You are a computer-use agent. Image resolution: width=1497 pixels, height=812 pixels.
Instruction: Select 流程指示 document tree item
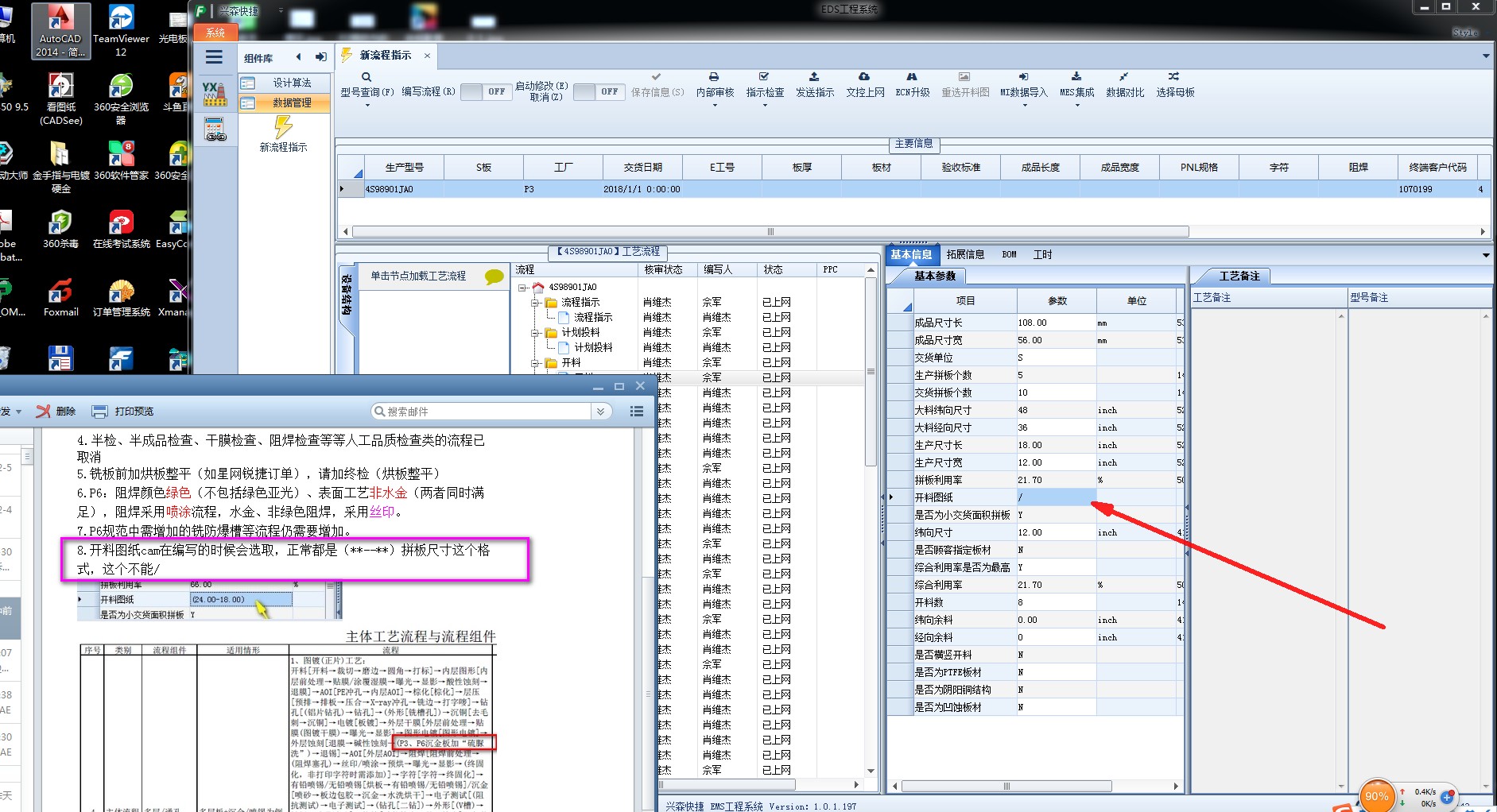point(592,317)
